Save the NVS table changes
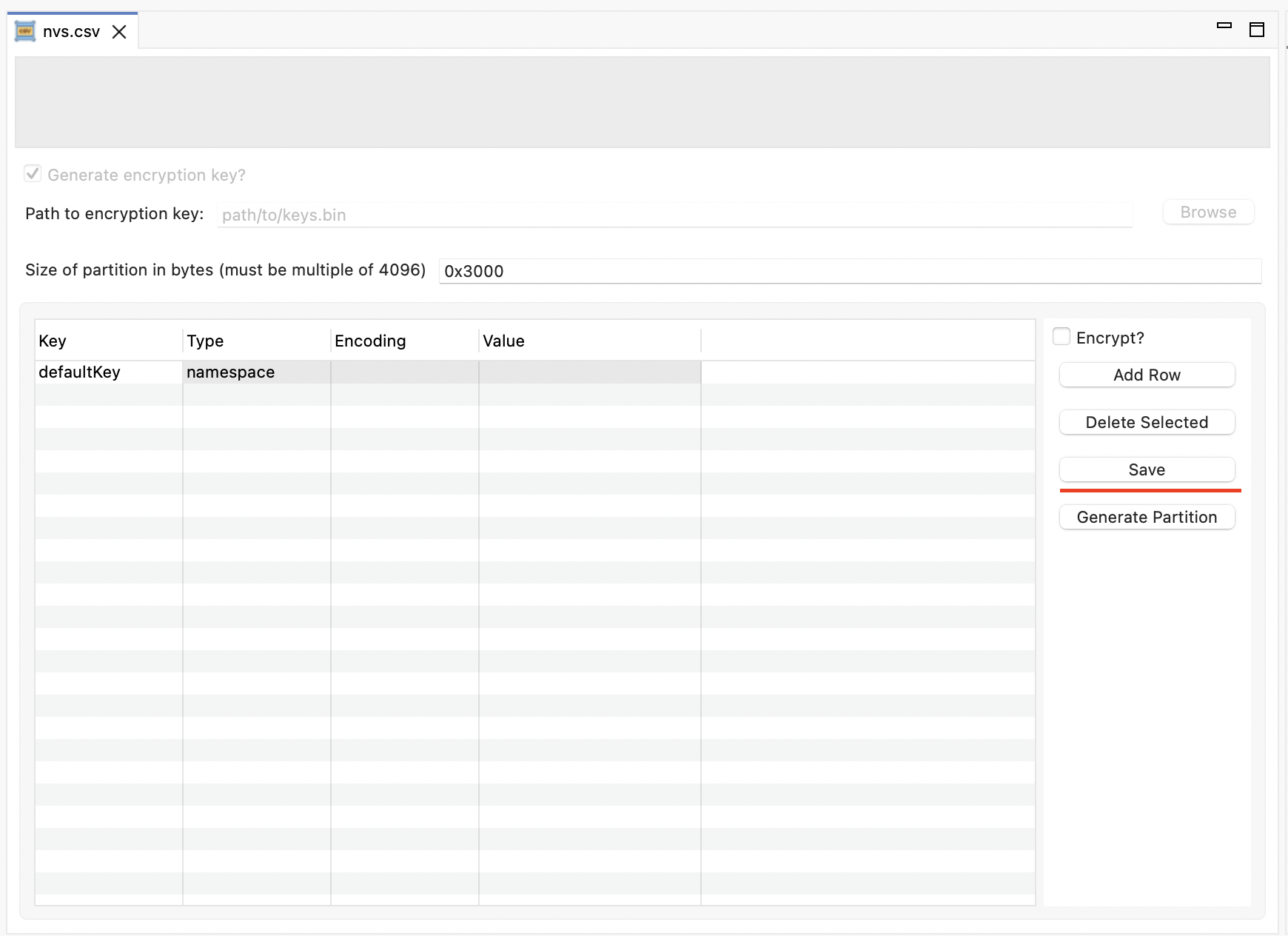 (x=1147, y=469)
